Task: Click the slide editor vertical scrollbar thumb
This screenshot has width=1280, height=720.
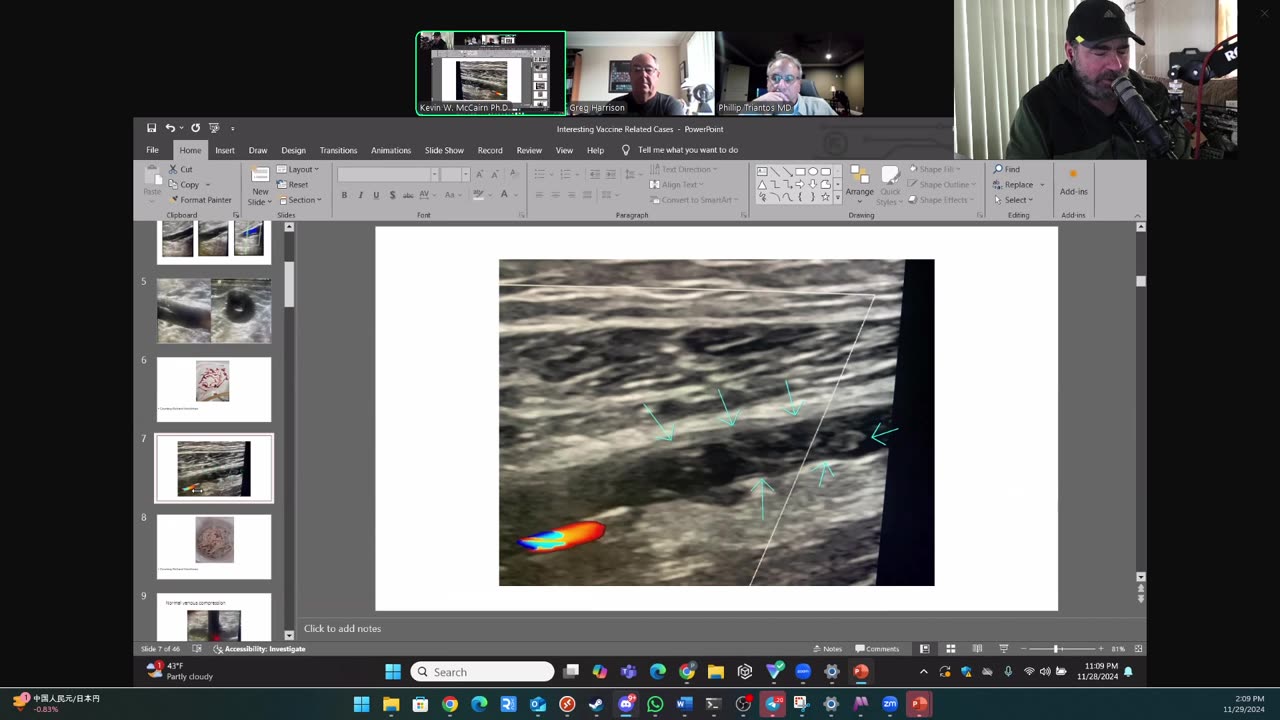Action: (1140, 281)
